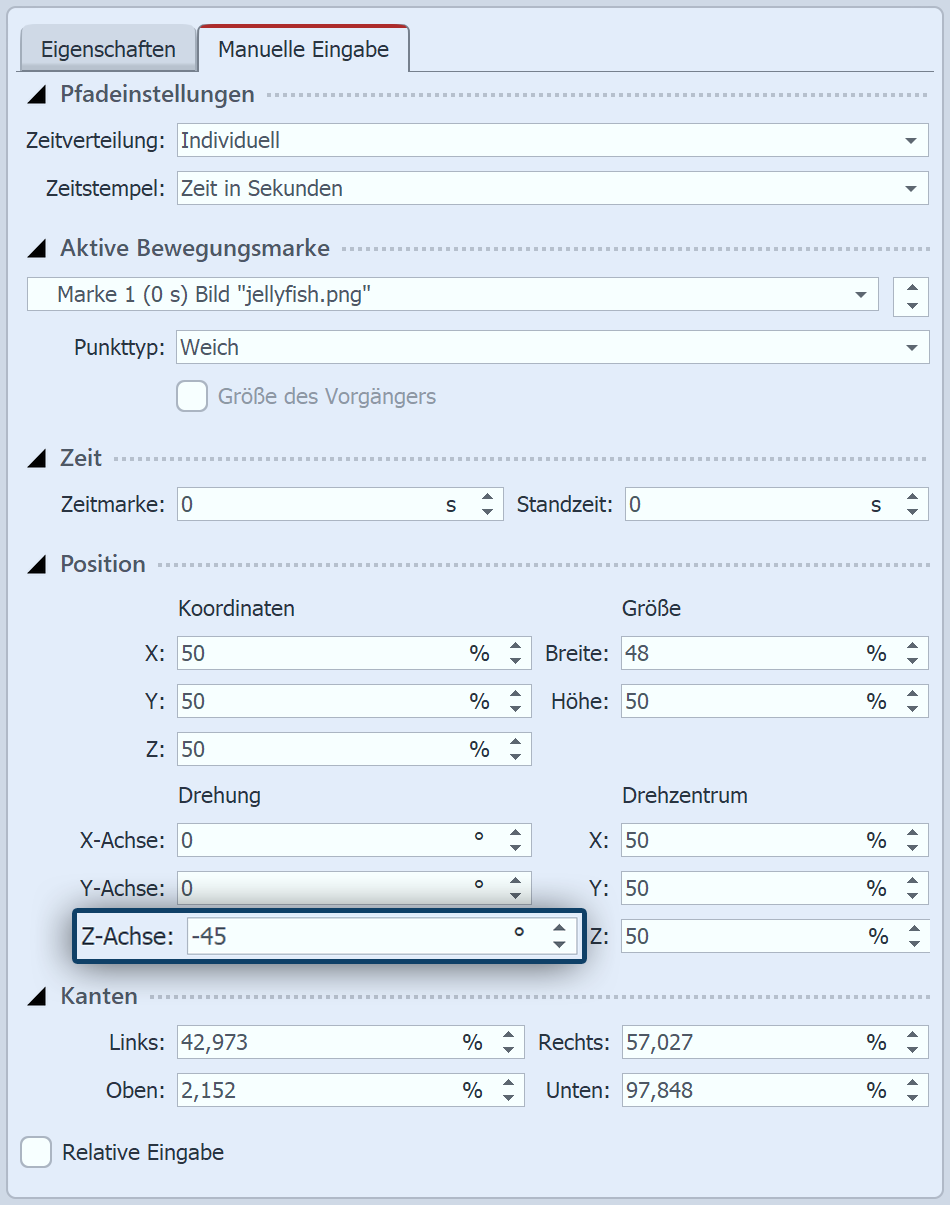Click the Unten edge spinner arrows
The image size is (950, 1205).
911,1090
